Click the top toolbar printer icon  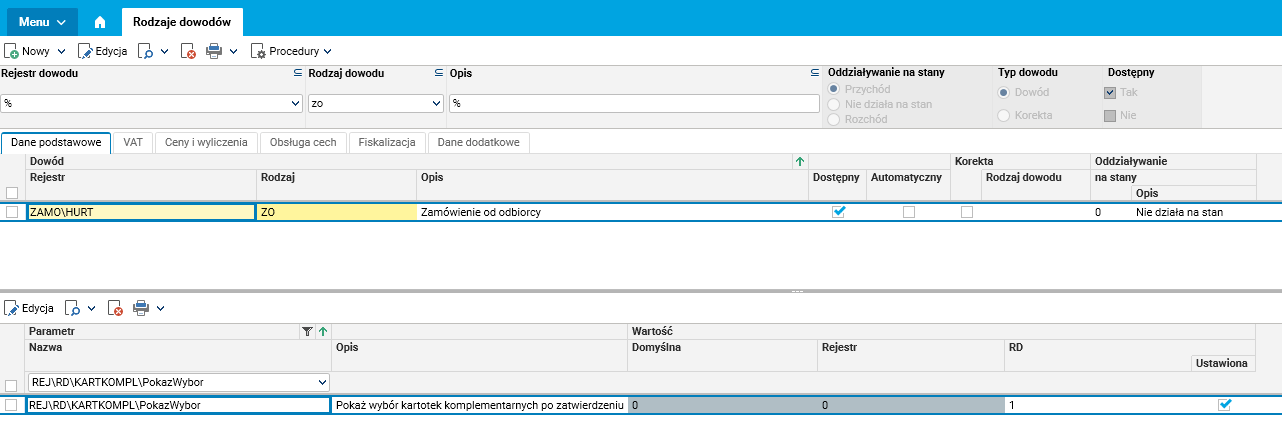click(214, 51)
